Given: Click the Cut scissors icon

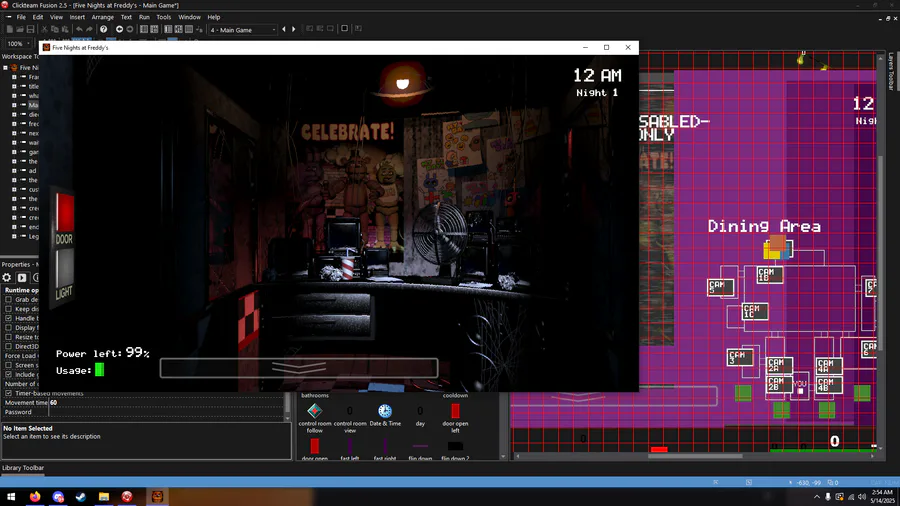Looking at the screenshot, I should tap(44, 29).
